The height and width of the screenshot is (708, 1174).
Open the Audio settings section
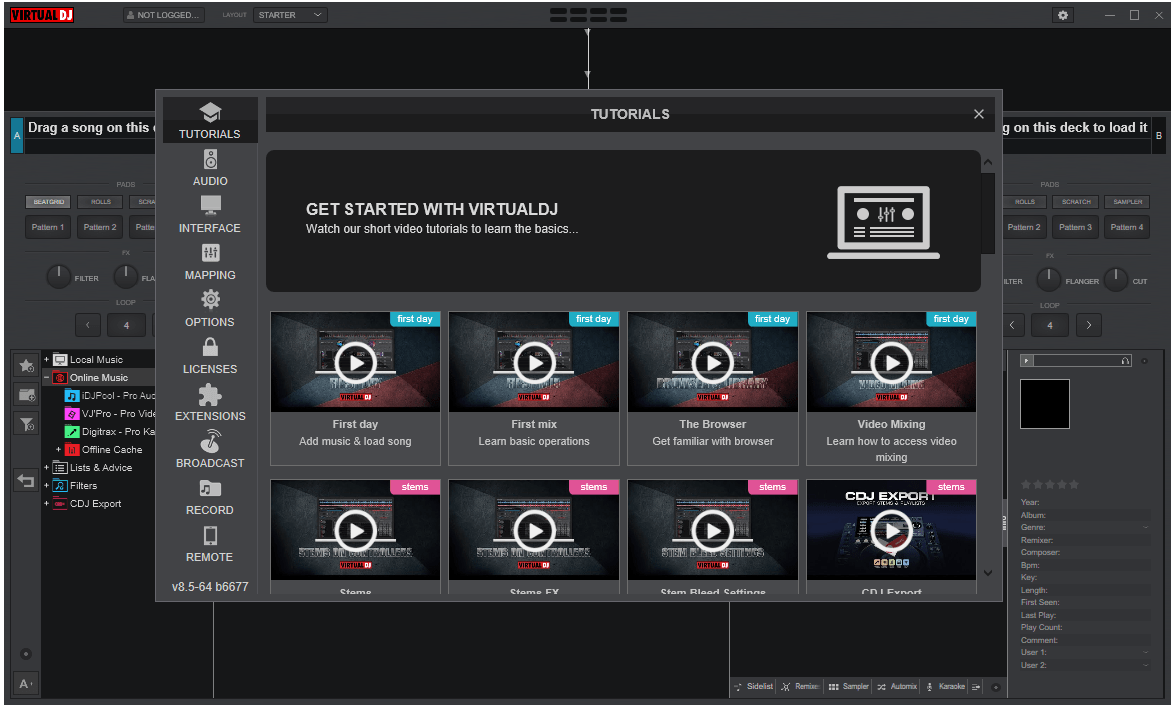pyautogui.click(x=210, y=168)
